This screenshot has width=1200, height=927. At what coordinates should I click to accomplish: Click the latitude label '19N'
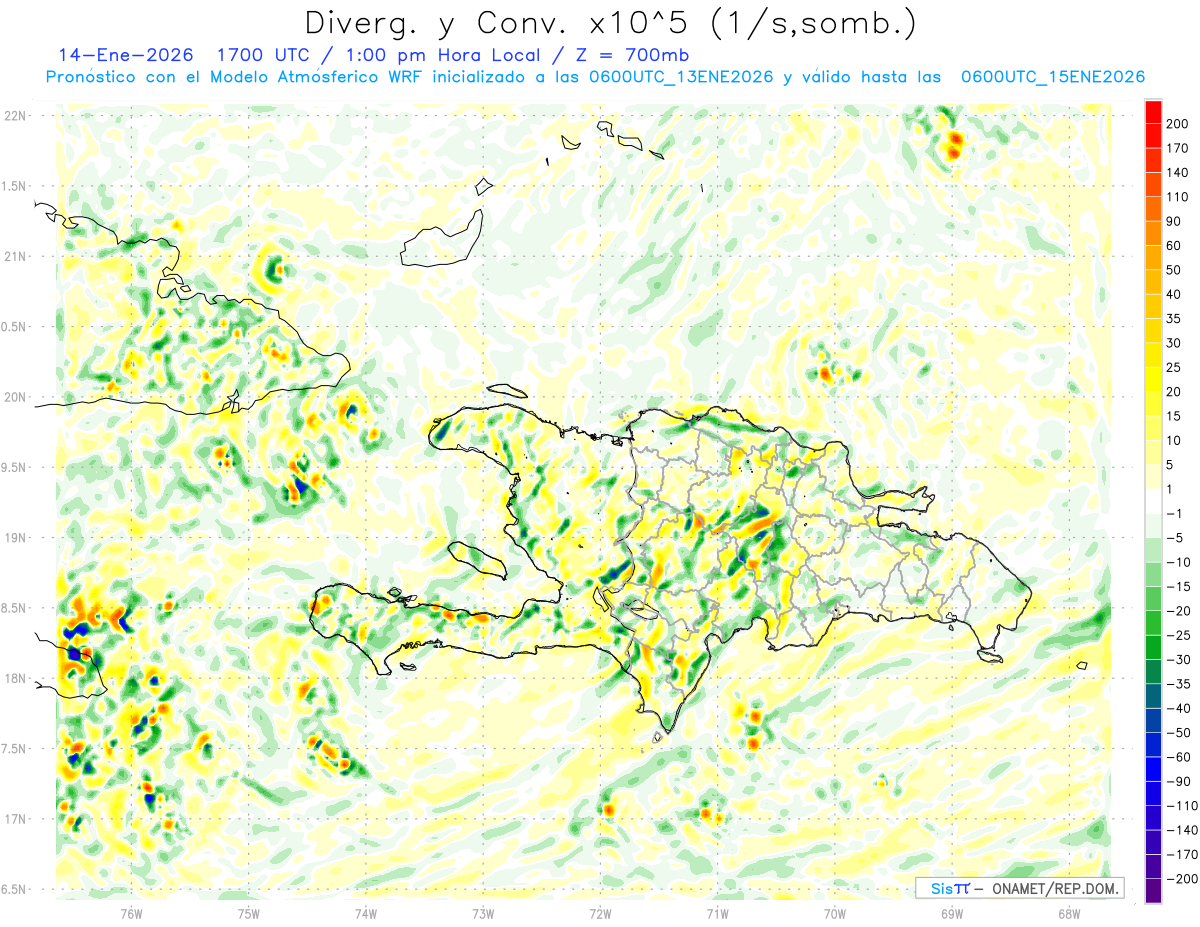coord(15,538)
